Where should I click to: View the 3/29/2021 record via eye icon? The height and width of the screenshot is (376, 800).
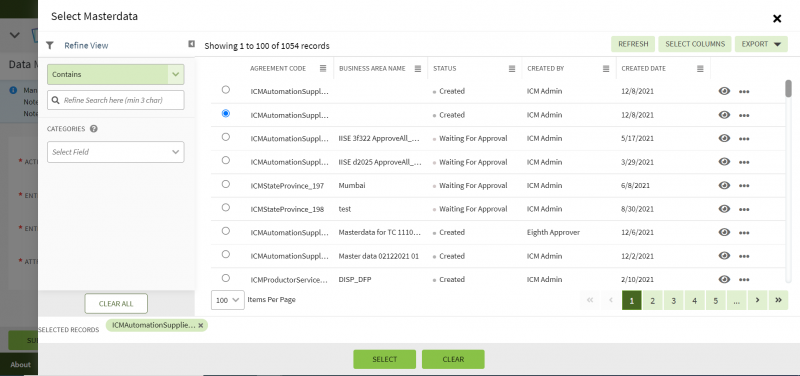point(724,162)
